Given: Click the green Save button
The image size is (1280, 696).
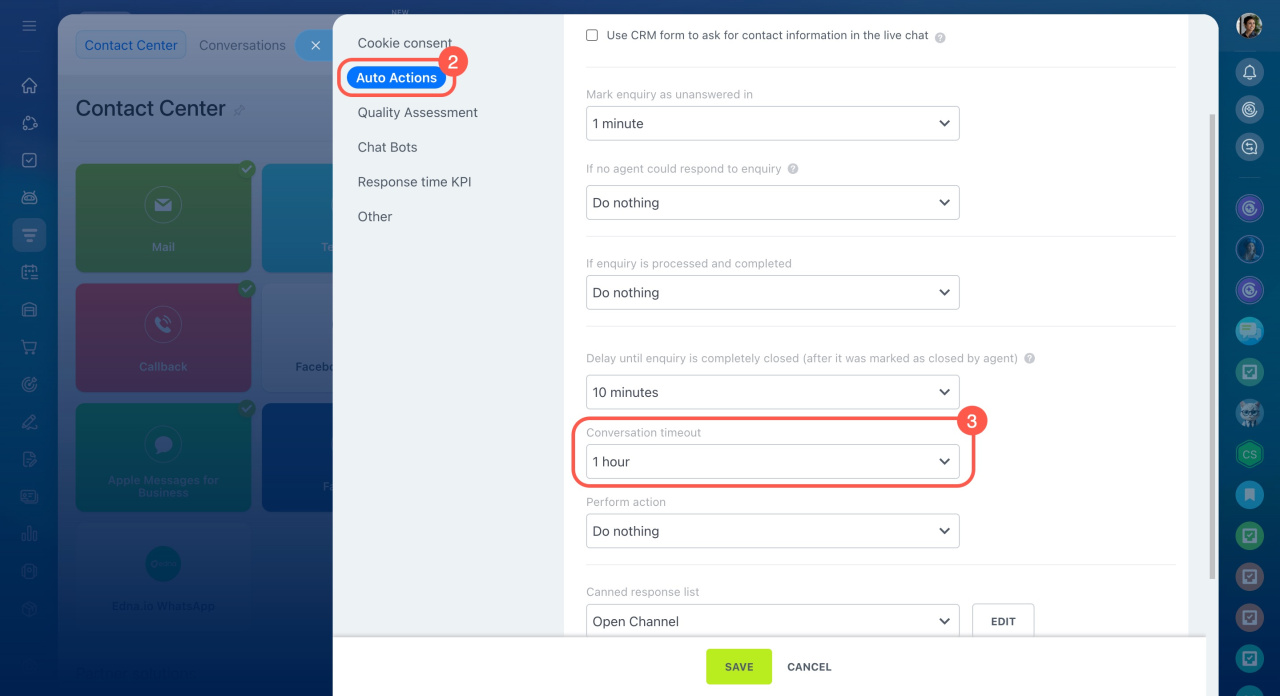Looking at the screenshot, I should [739, 667].
